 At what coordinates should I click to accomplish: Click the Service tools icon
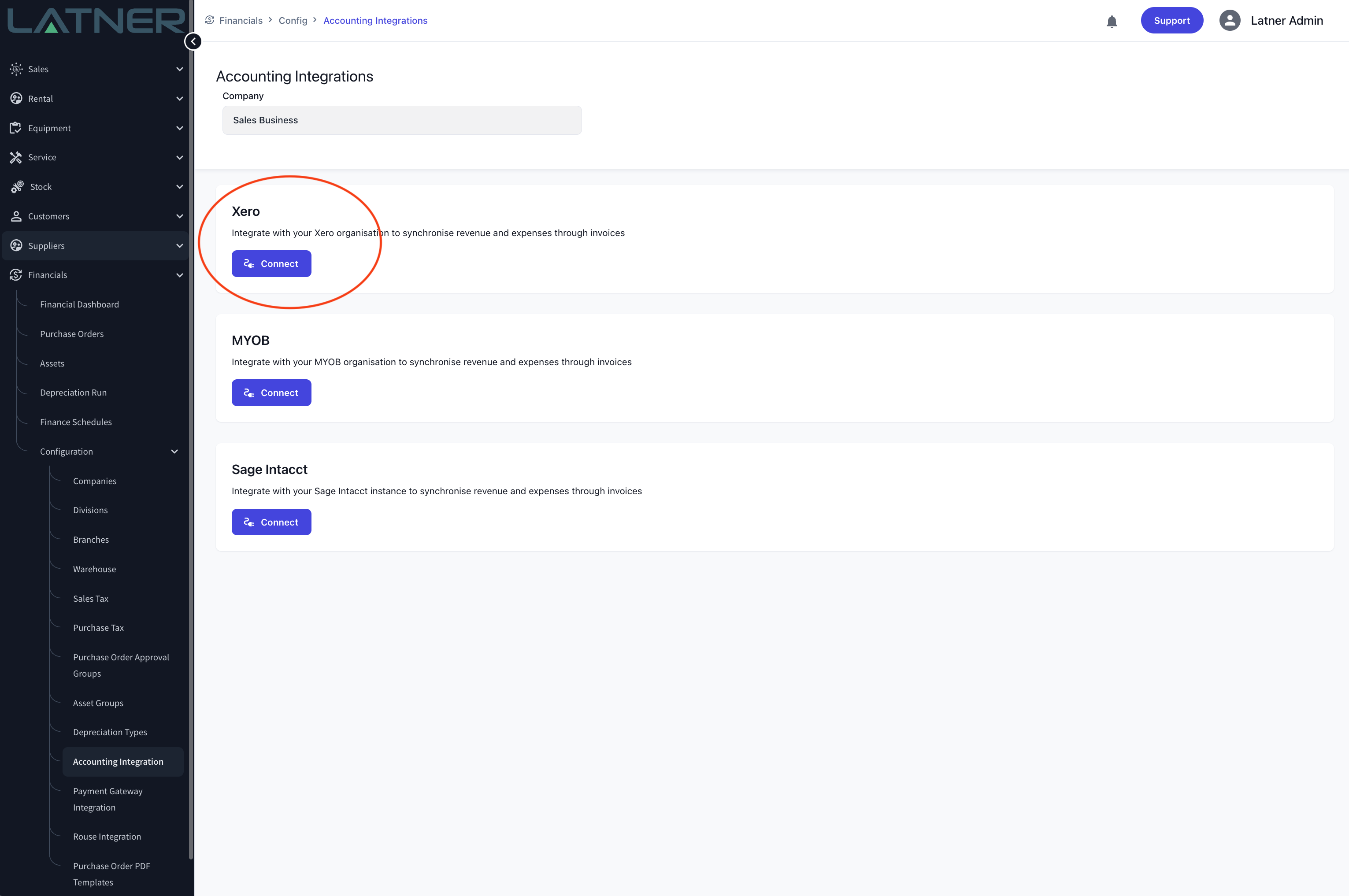click(x=16, y=157)
